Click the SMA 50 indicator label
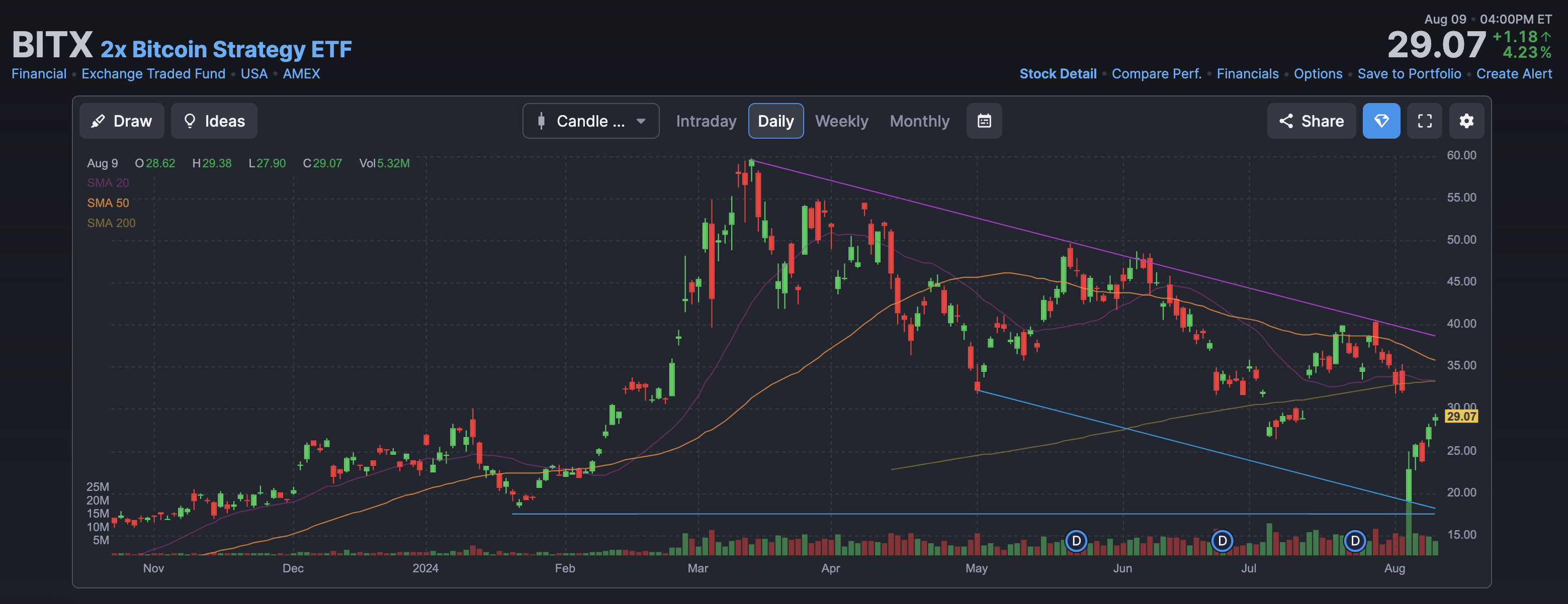The width and height of the screenshot is (1568, 604). 108,203
